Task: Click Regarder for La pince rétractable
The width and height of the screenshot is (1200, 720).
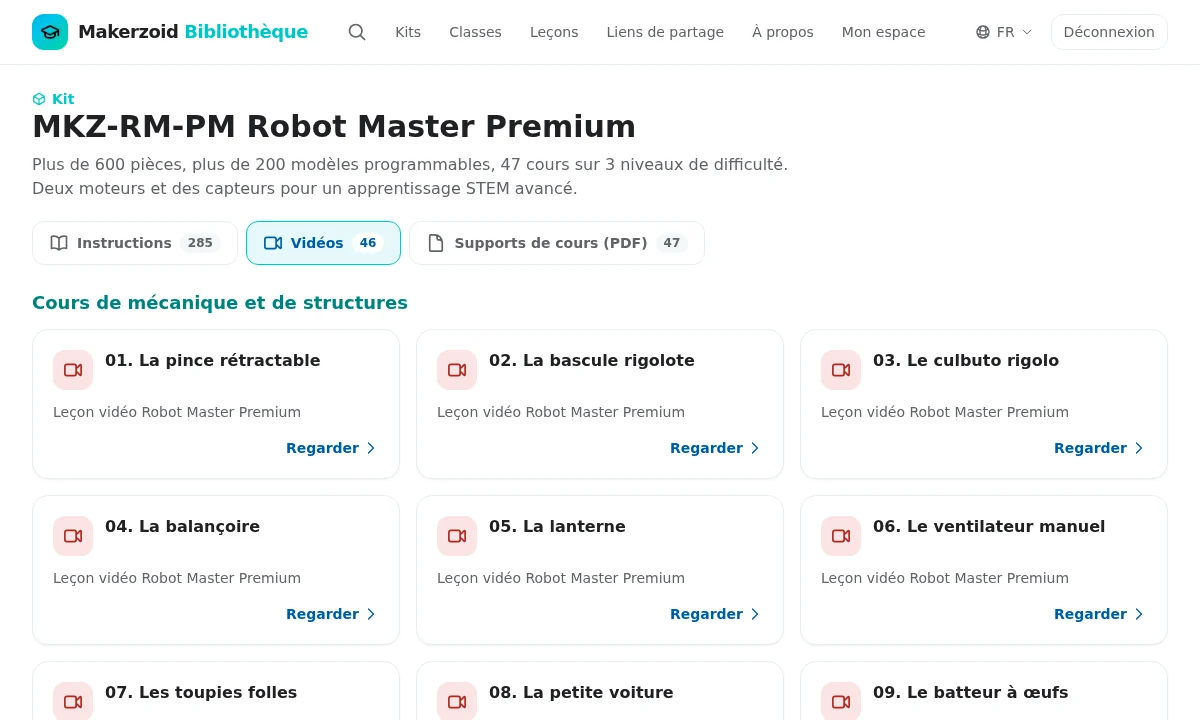Action: tap(332, 448)
